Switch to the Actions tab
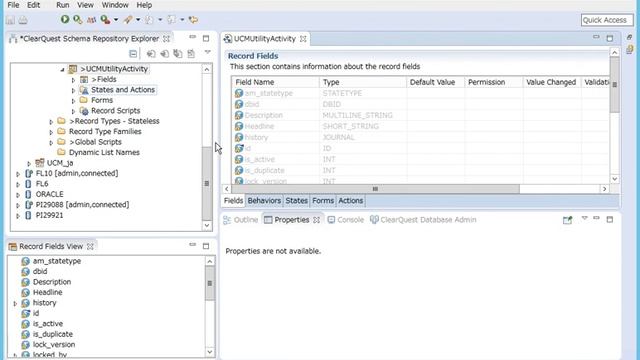Image resolution: width=640 pixels, height=360 pixels. [350, 201]
